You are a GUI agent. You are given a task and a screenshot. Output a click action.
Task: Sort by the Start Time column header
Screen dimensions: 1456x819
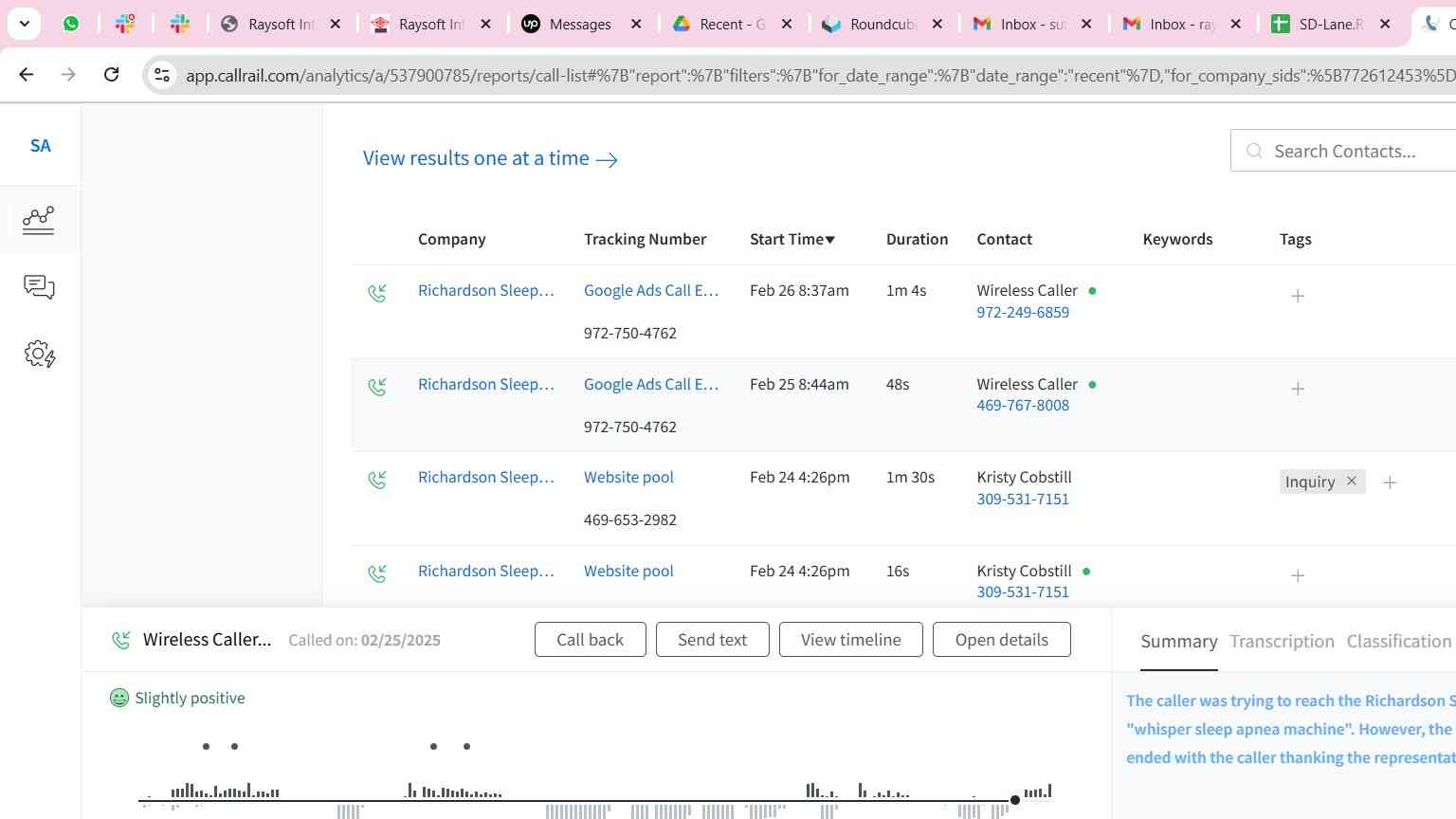(x=792, y=239)
